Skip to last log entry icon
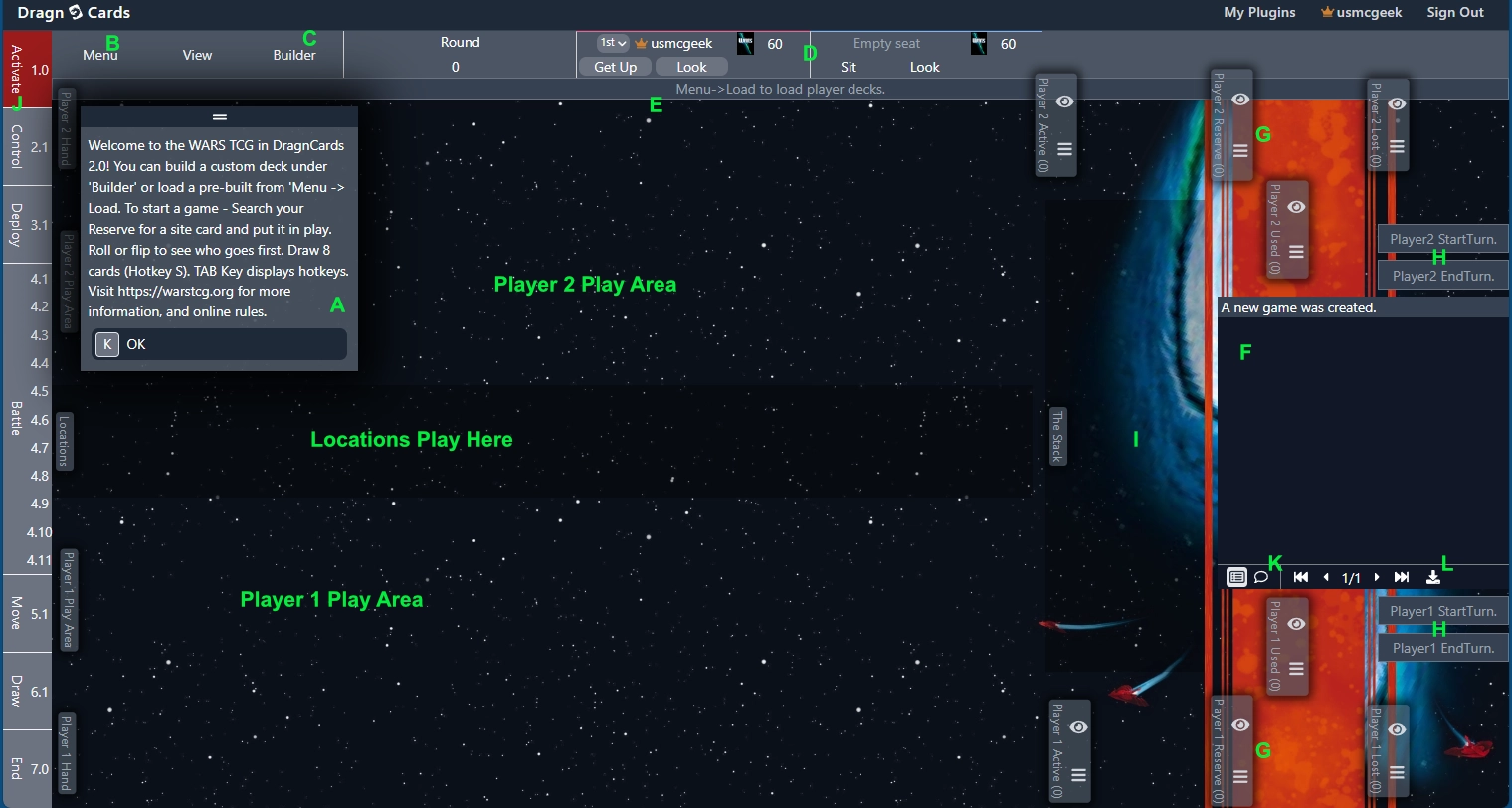The image size is (1512, 808). (x=1402, y=577)
